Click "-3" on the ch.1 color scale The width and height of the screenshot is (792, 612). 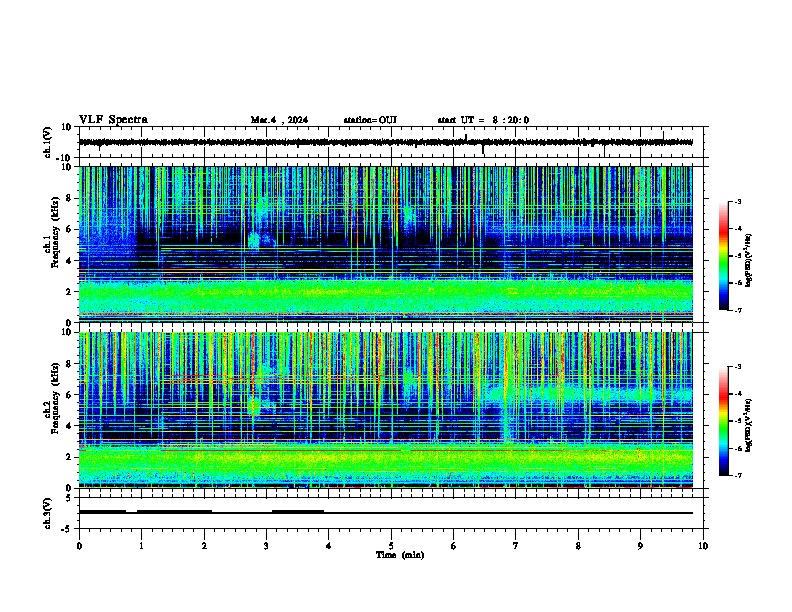pos(737,201)
